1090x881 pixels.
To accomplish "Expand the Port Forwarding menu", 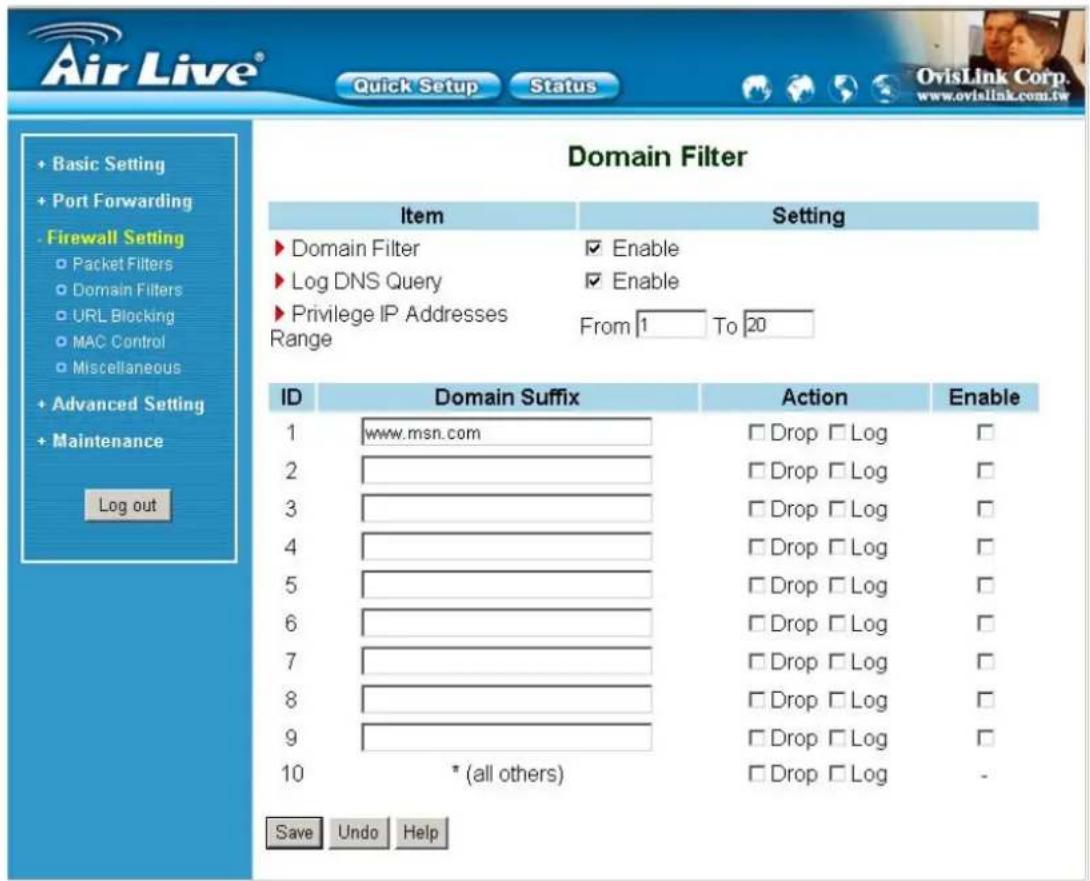I will pyautogui.click(x=122, y=201).
